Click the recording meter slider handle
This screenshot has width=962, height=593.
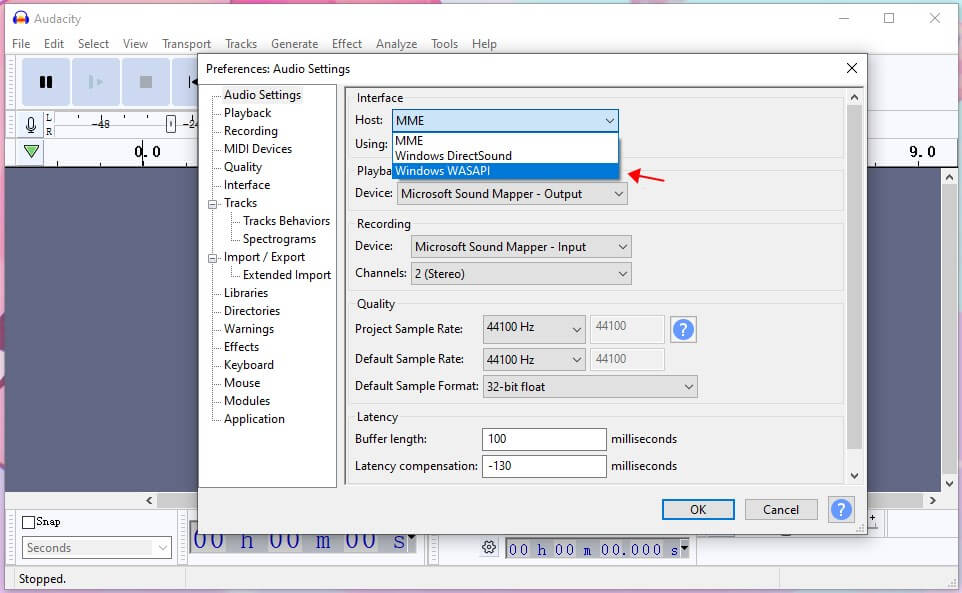tap(171, 124)
